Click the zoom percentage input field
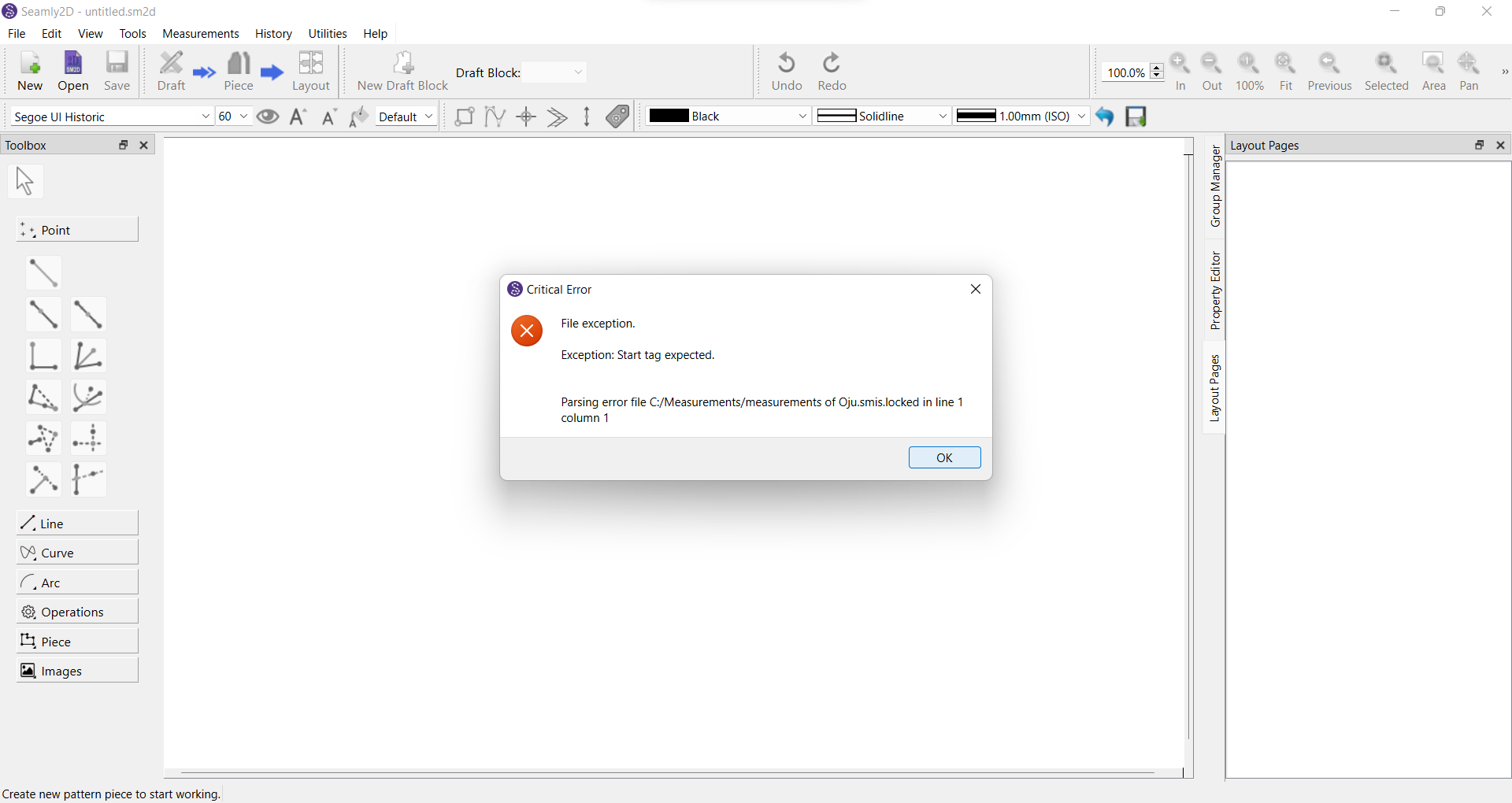The height and width of the screenshot is (803, 1512). (x=1126, y=72)
